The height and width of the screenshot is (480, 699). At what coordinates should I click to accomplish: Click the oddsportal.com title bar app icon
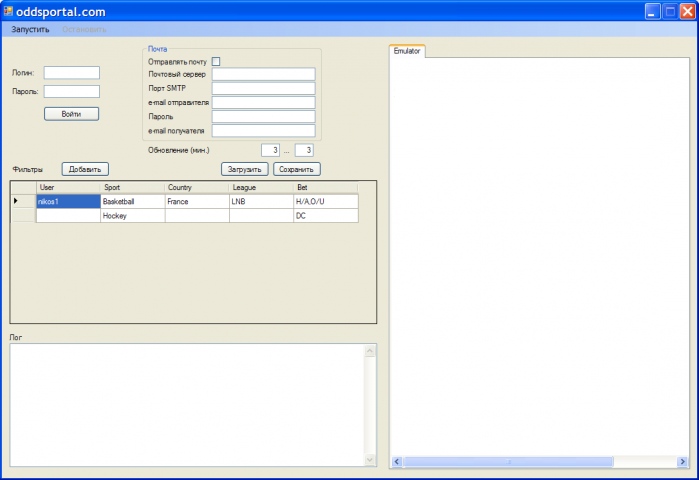coord(8,11)
